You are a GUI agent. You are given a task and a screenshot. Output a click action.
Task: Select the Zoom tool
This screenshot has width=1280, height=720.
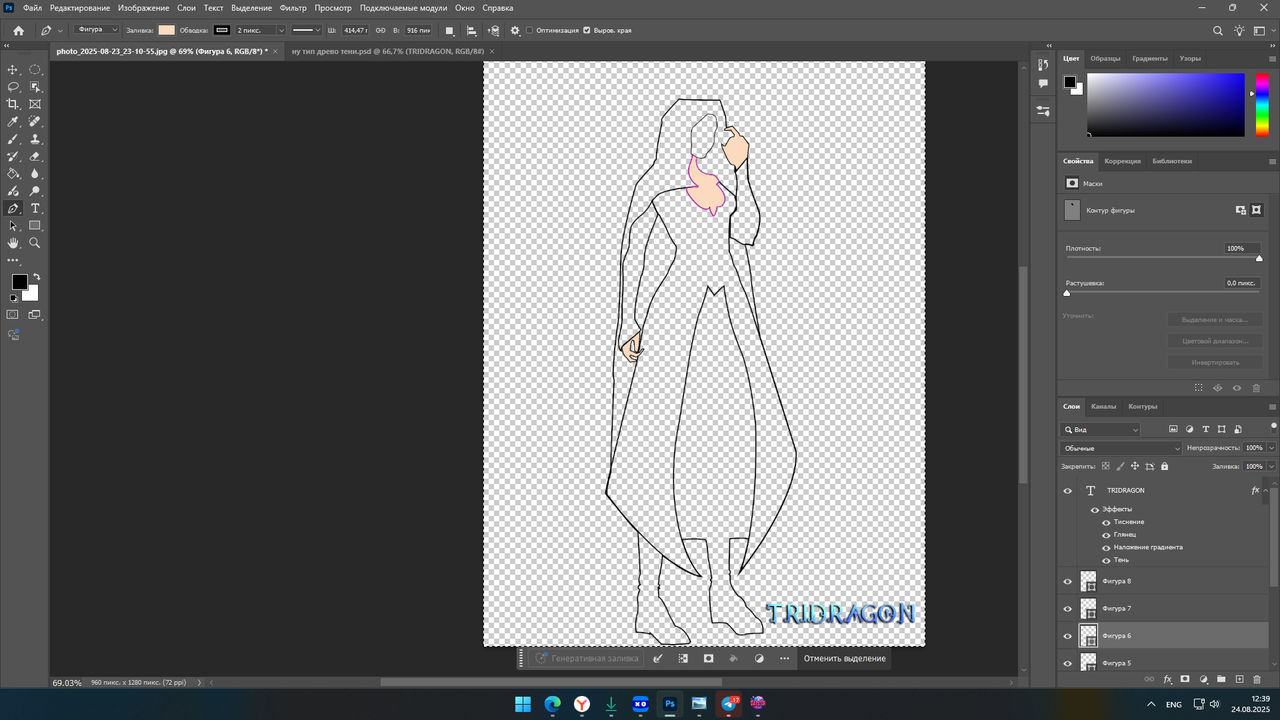[35, 243]
